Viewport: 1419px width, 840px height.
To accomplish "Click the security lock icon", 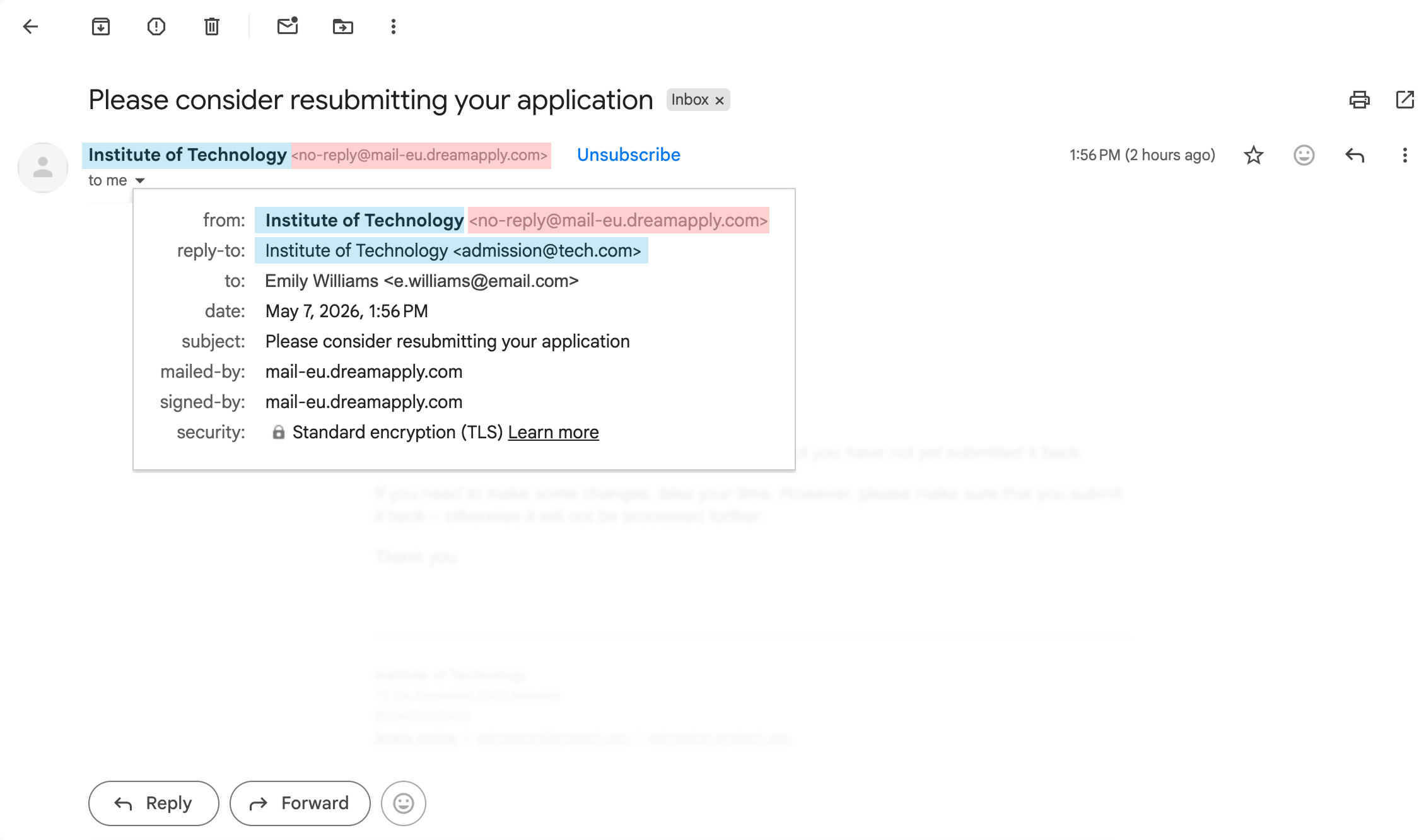I will click(x=278, y=432).
